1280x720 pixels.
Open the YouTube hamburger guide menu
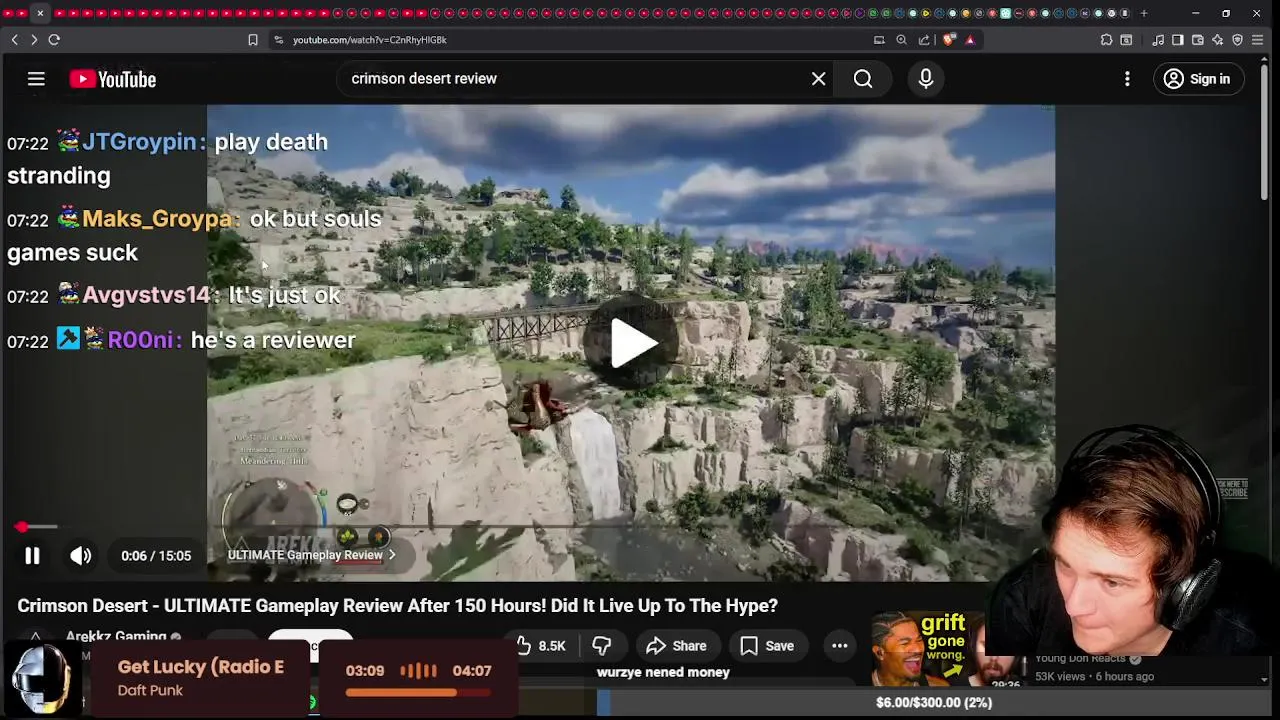tap(36, 79)
